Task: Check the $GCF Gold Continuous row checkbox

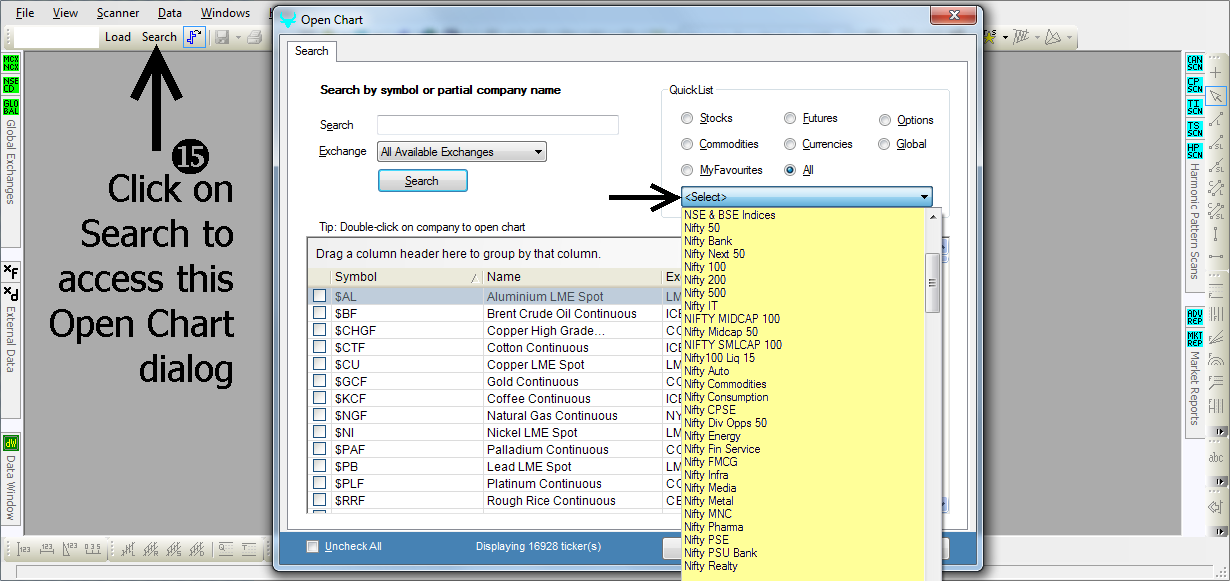Action: point(319,381)
